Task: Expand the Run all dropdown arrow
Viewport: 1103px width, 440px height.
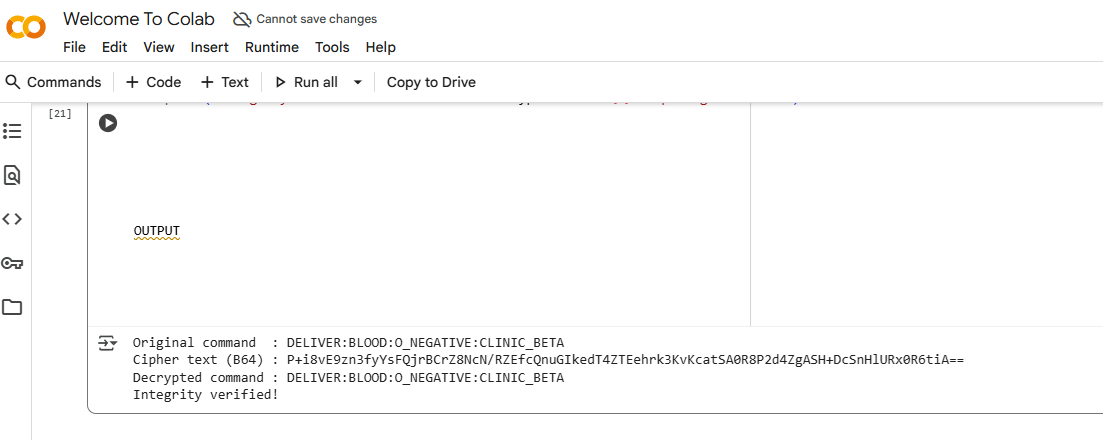Action: (358, 82)
